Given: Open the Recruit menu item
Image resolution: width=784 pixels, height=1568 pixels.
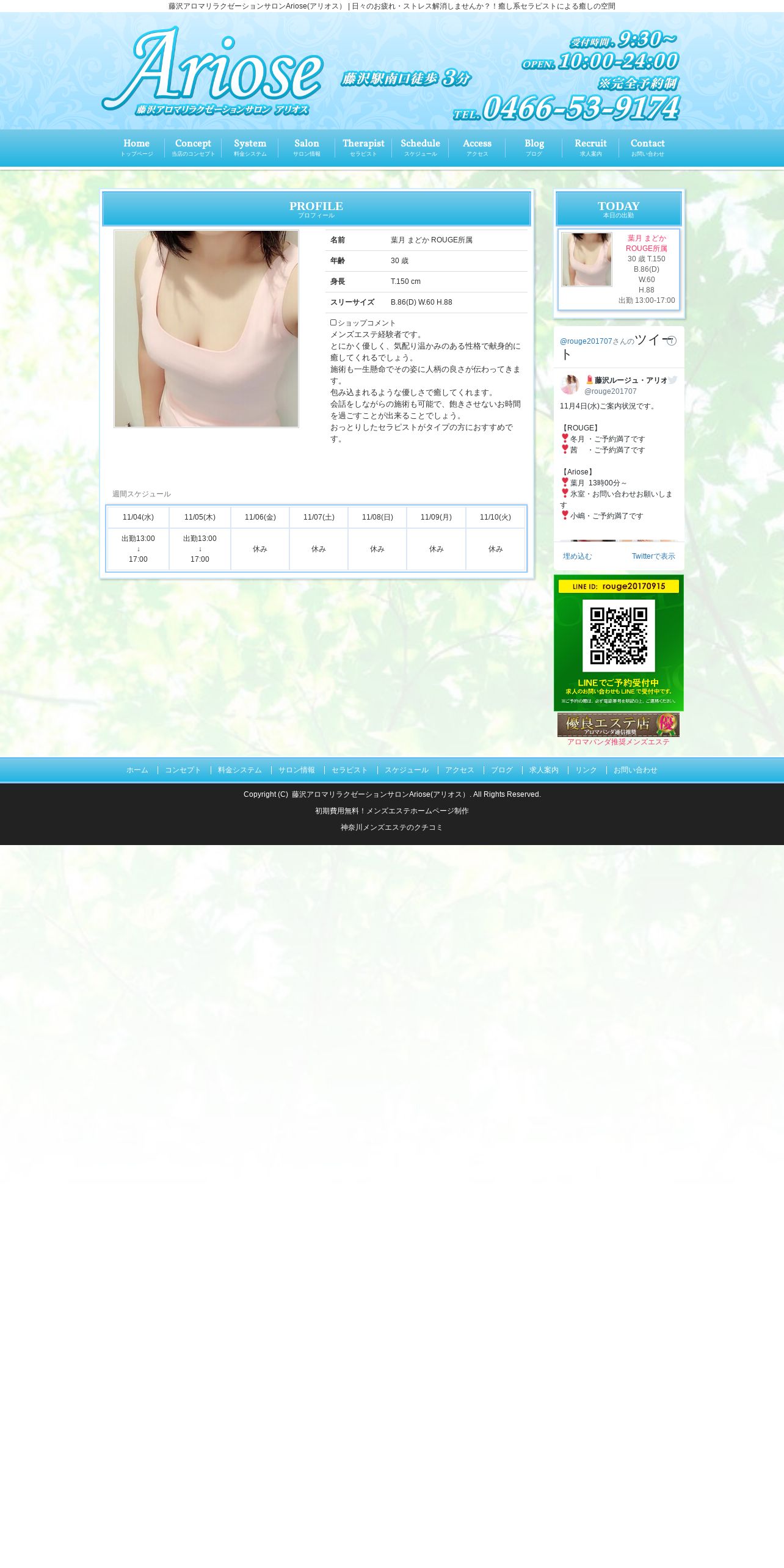Looking at the screenshot, I should 590,148.
